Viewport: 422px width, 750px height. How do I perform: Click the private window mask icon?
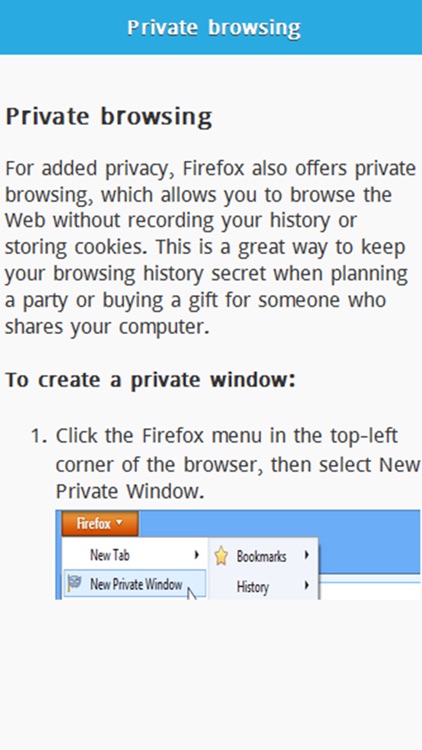(x=75, y=584)
